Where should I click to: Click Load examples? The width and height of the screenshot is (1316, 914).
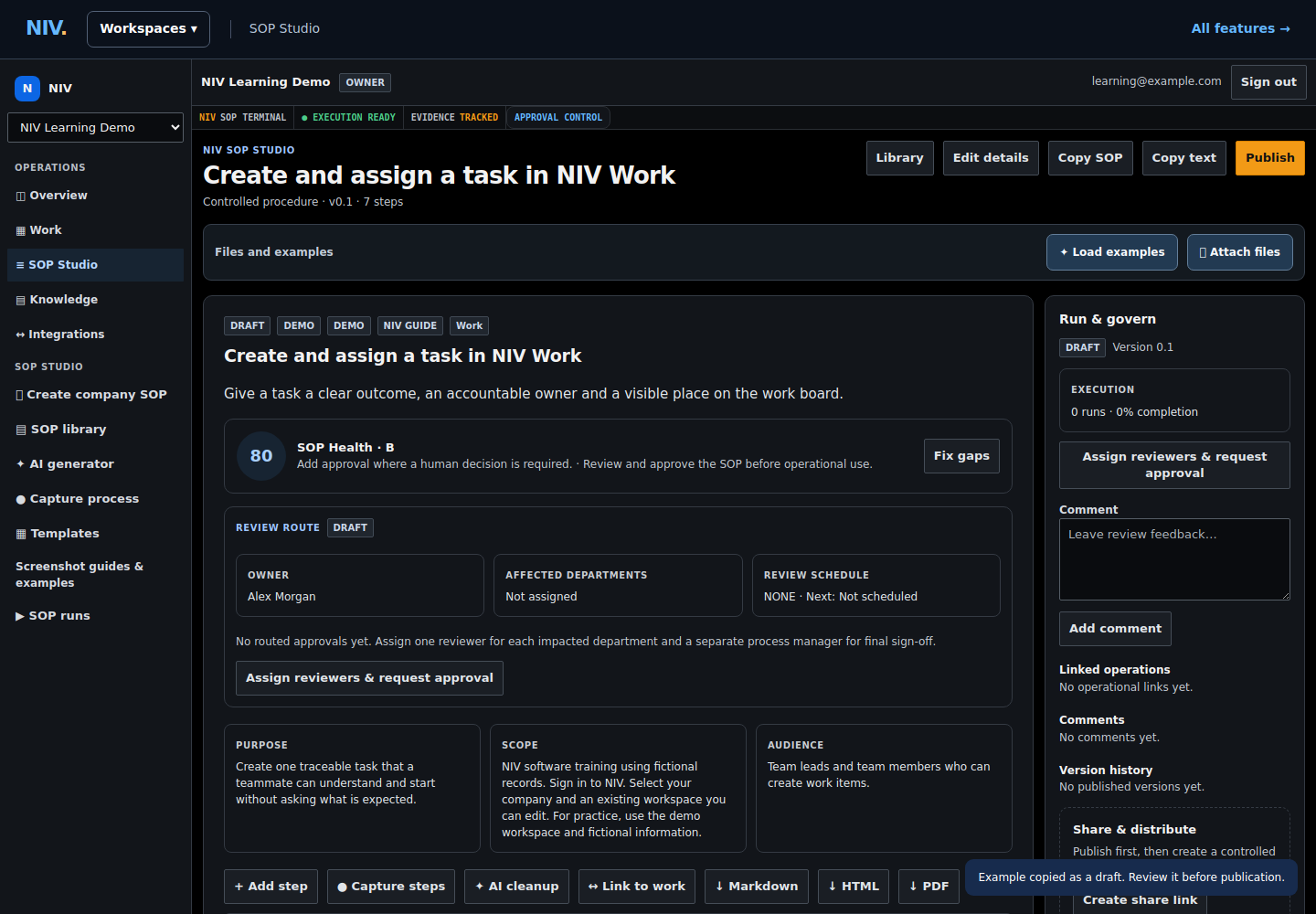coord(1112,252)
